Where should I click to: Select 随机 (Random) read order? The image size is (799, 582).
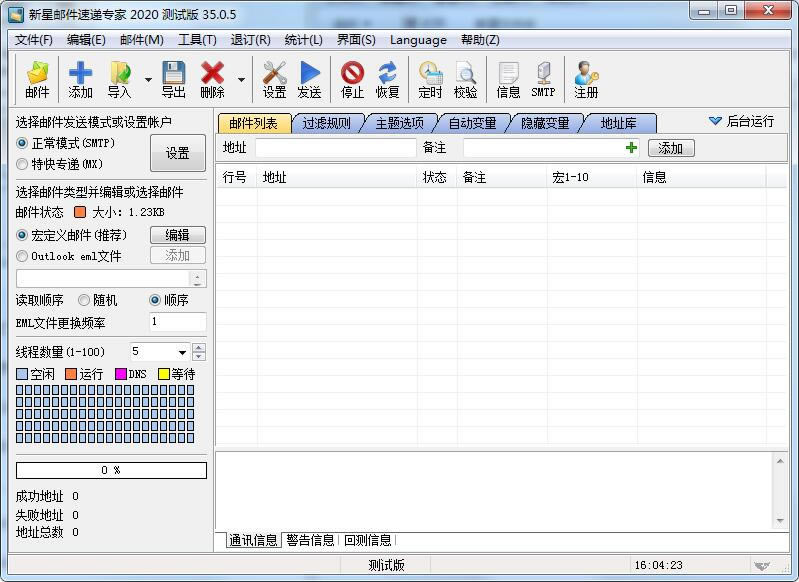pyautogui.click(x=84, y=300)
